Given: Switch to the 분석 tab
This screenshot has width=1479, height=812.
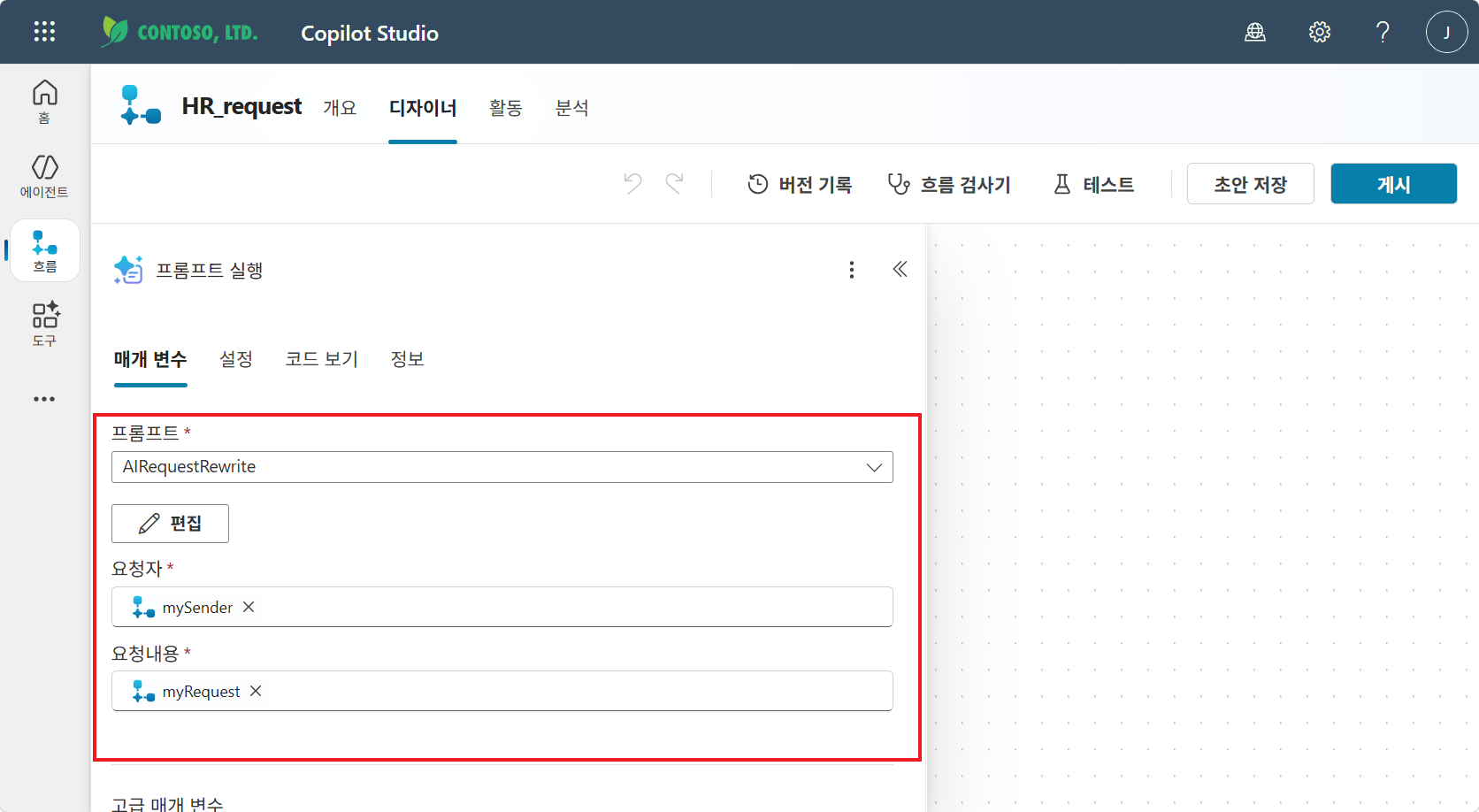Looking at the screenshot, I should [x=572, y=108].
